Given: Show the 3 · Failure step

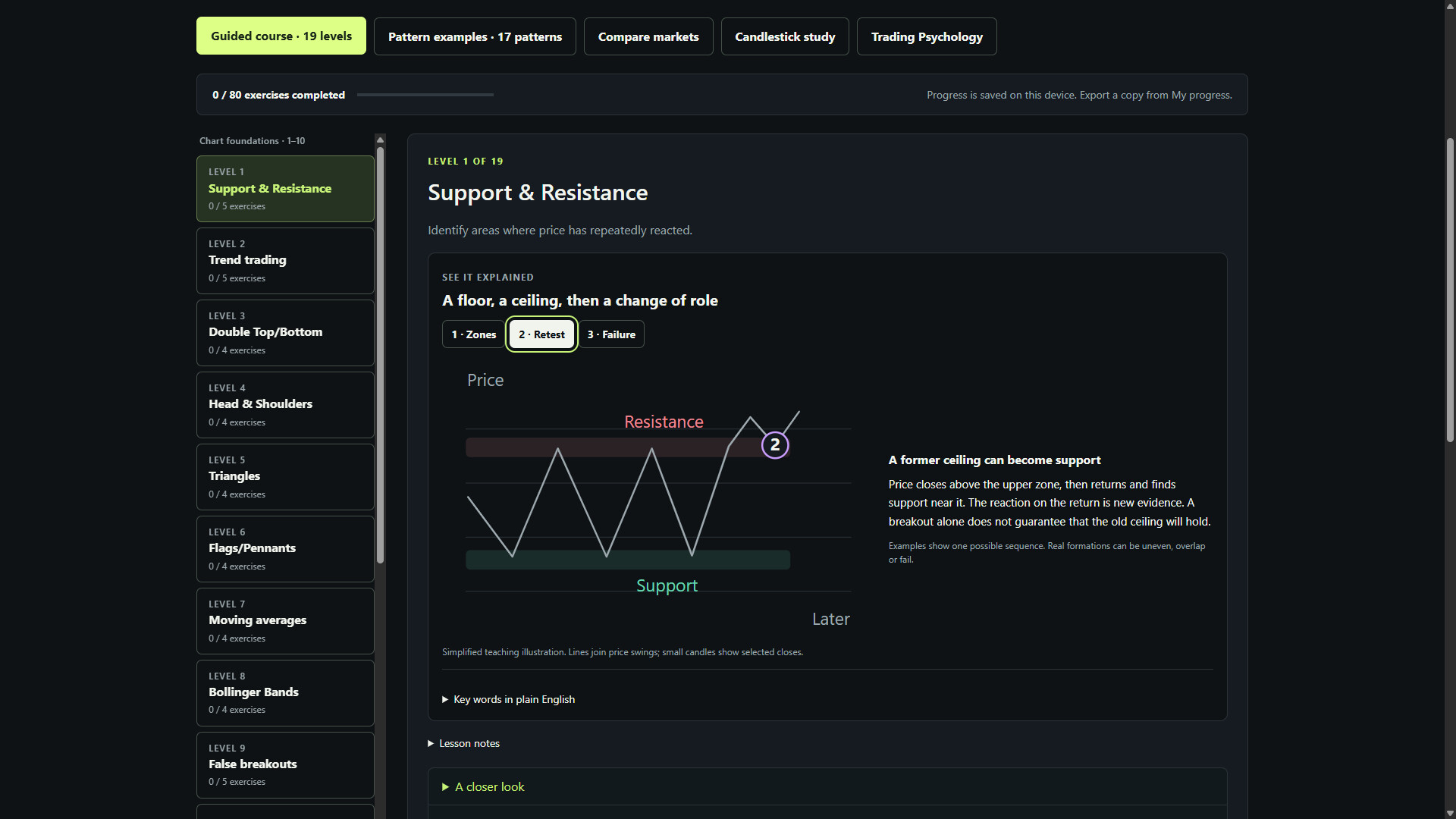Looking at the screenshot, I should [611, 334].
